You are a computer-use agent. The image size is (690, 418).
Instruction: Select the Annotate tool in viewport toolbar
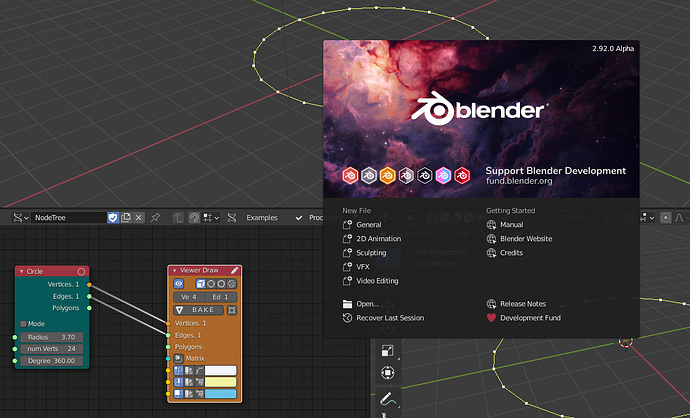tap(387, 399)
